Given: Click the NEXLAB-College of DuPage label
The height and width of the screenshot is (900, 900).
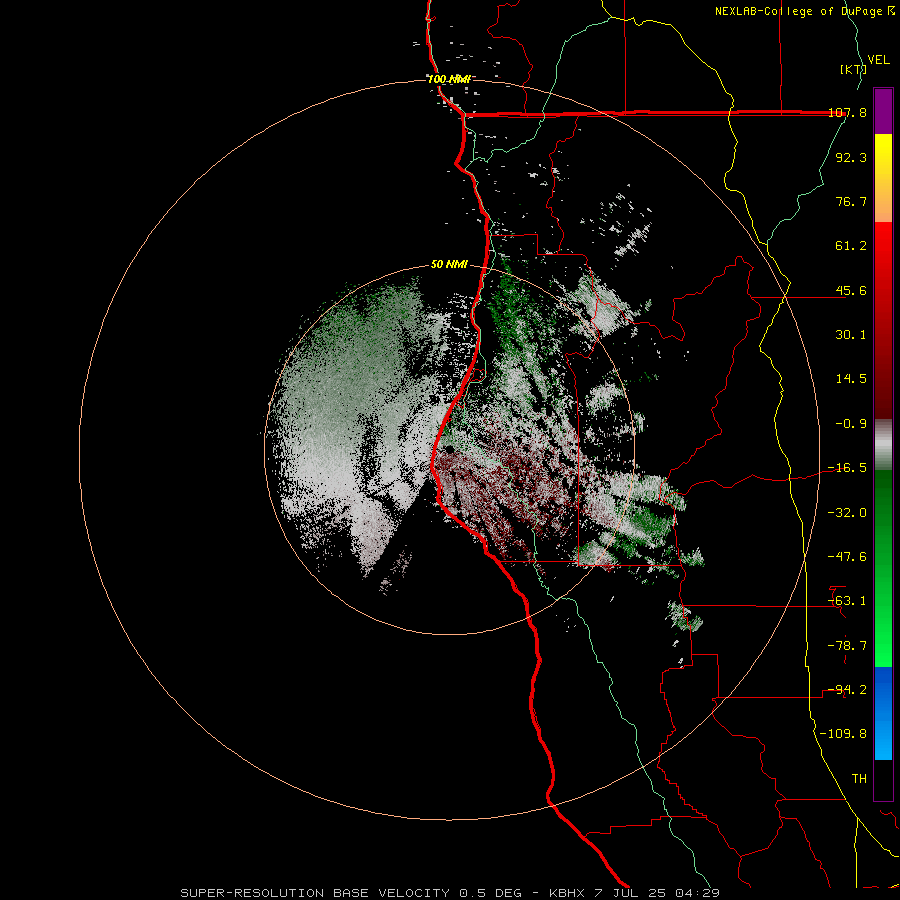Looking at the screenshot, I should (804, 11).
